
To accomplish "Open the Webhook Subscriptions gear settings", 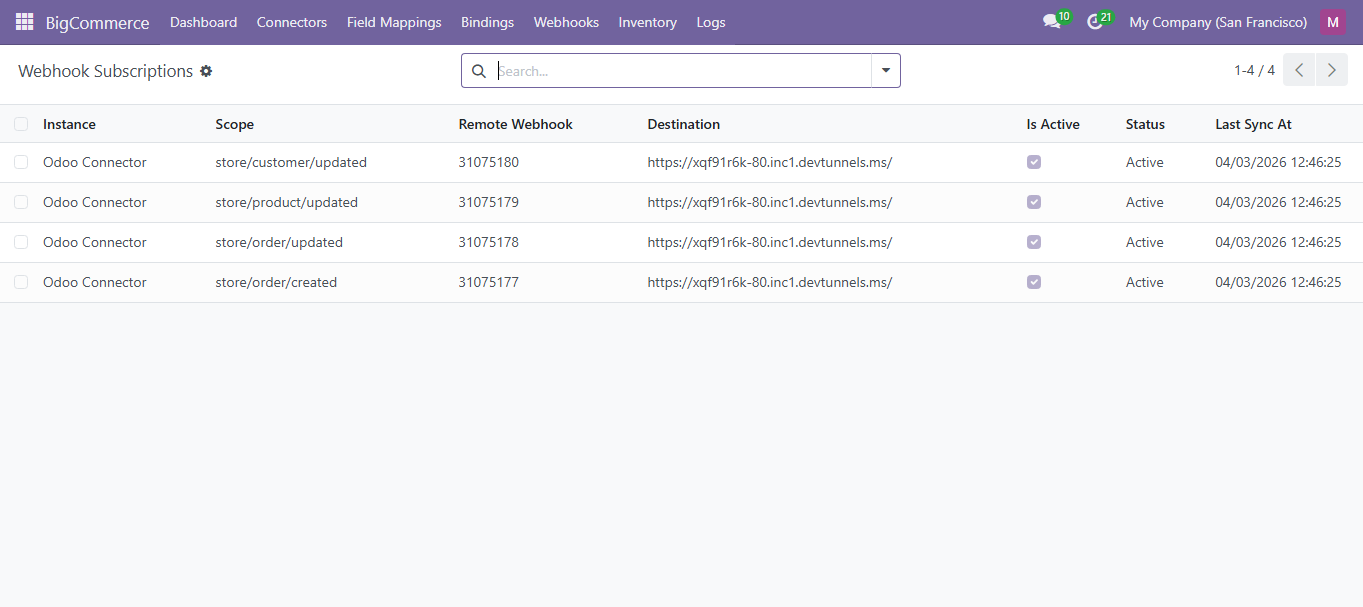I will point(206,71).
